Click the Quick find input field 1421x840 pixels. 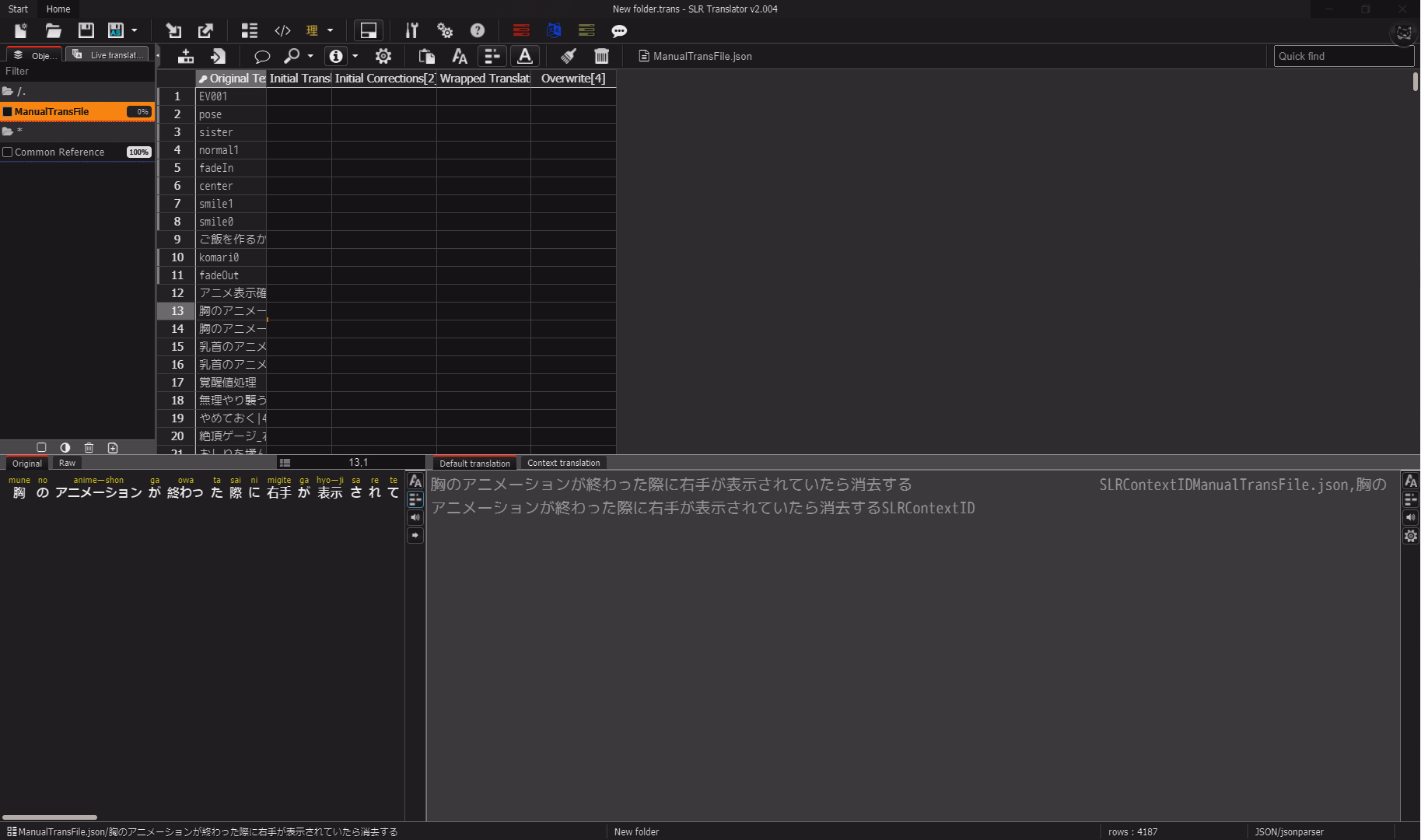point(1342,56)
